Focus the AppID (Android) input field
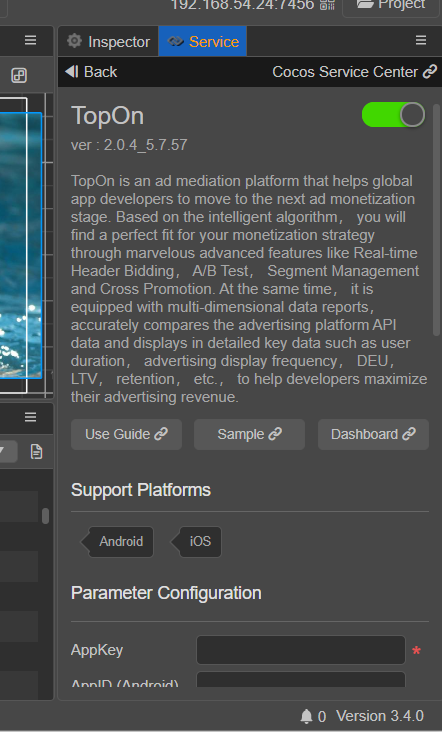442x732 pixels. click(301, 679)
